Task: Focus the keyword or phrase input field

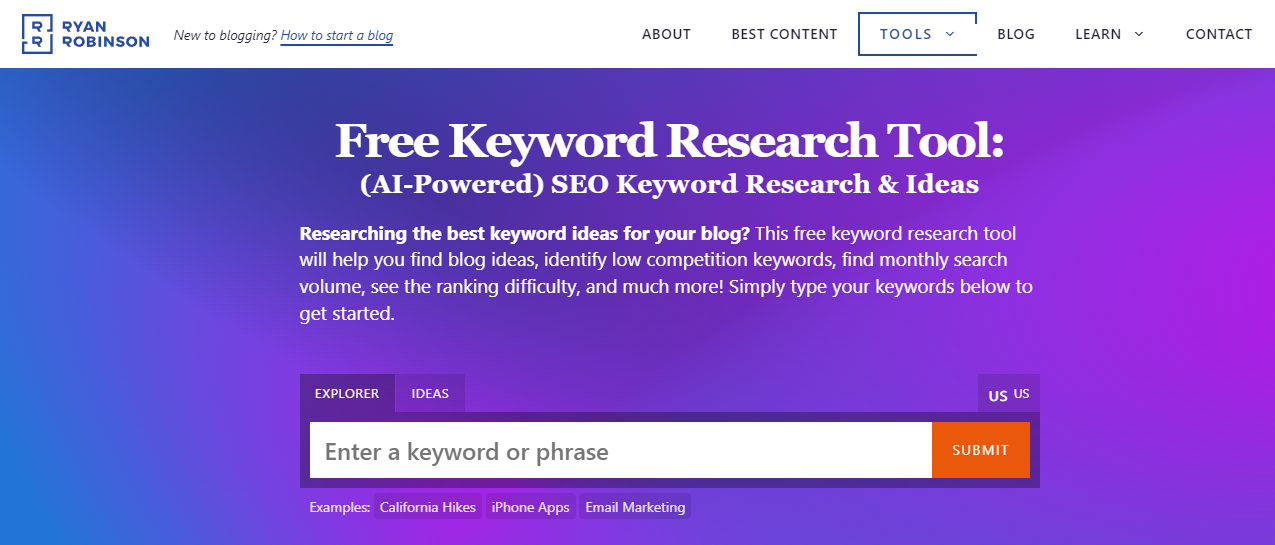Action: 621,451
